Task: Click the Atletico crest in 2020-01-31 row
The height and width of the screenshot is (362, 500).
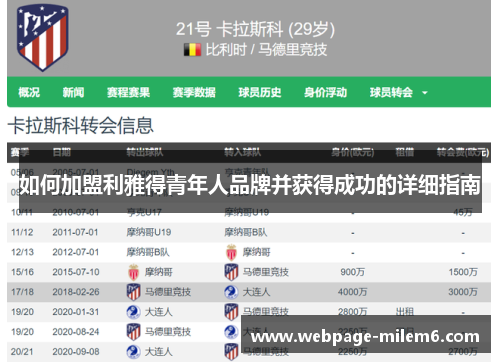Action: tap(231, 312)
